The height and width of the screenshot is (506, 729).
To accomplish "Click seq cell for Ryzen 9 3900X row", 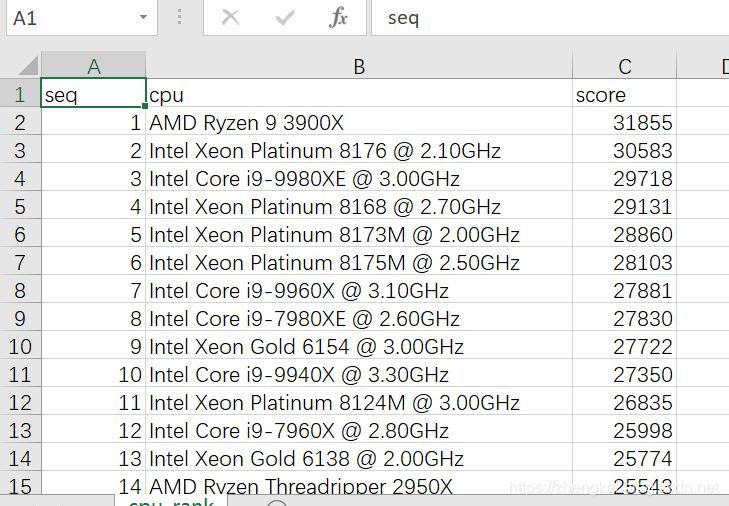I will pyautogui.click(x=93, y=121).
